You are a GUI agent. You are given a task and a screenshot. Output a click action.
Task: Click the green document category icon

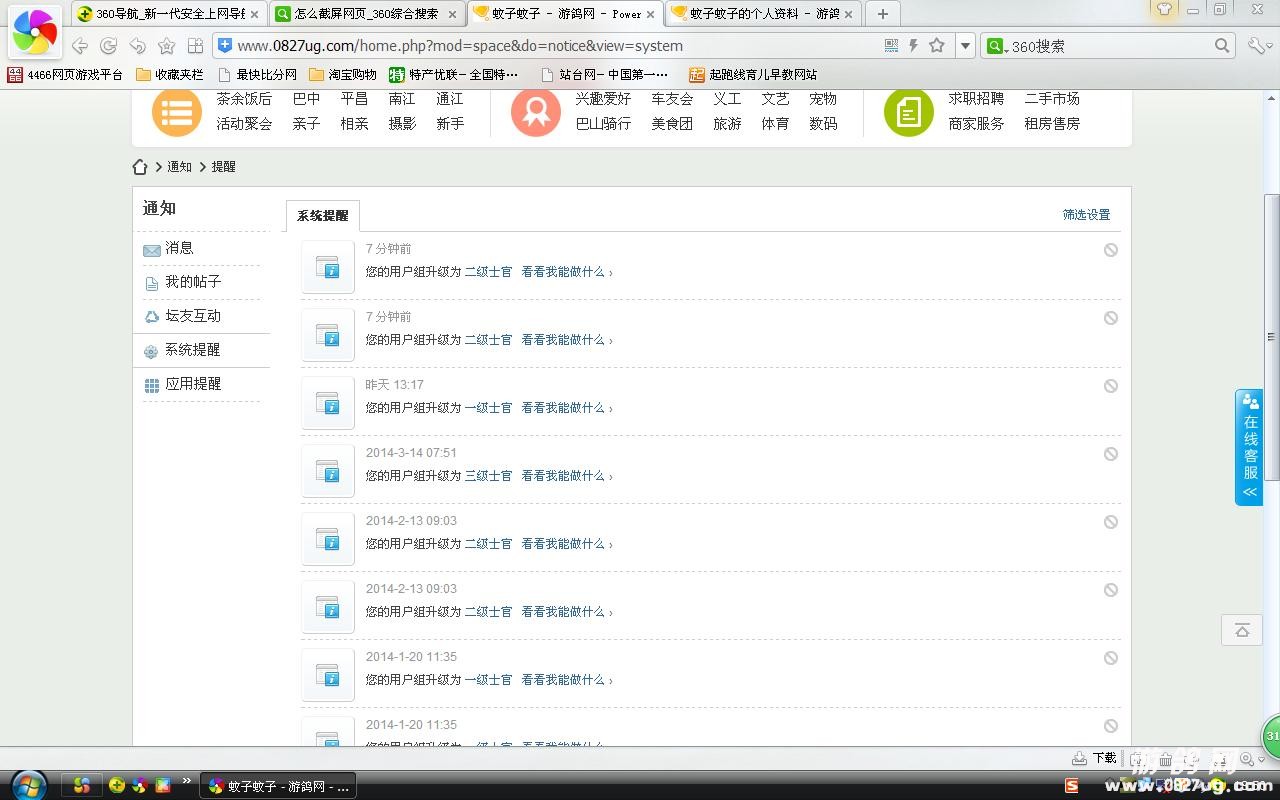[x=908, y=112]
